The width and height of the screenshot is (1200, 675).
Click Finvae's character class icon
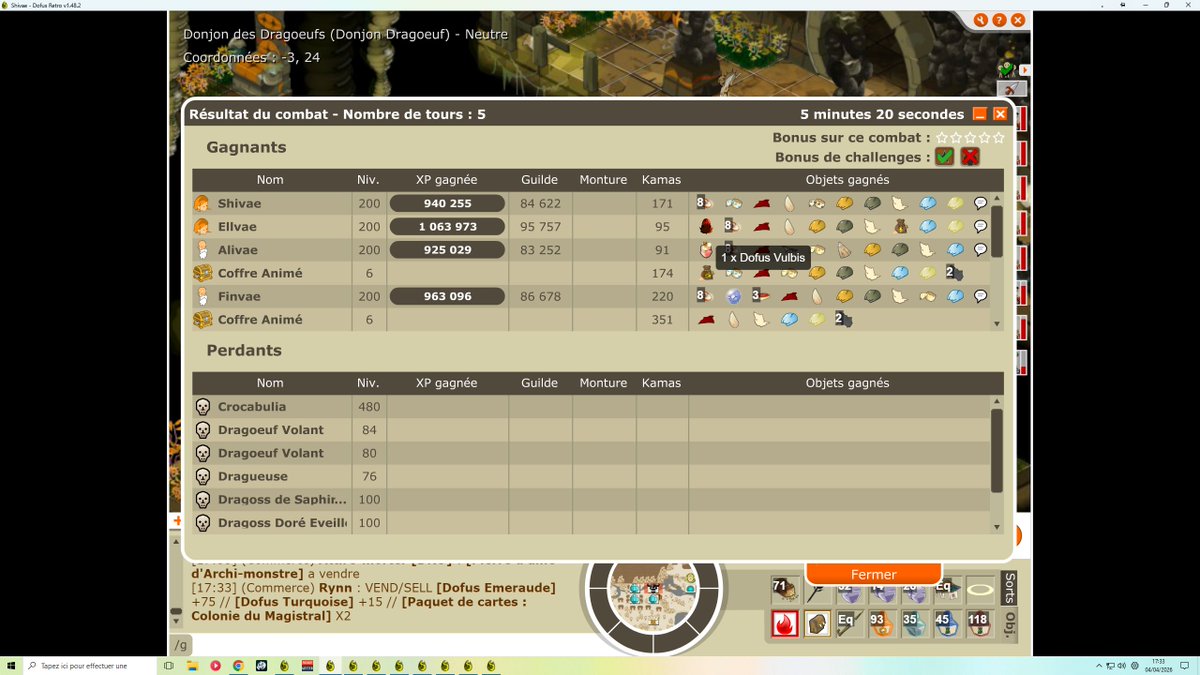tap(202, 296)
